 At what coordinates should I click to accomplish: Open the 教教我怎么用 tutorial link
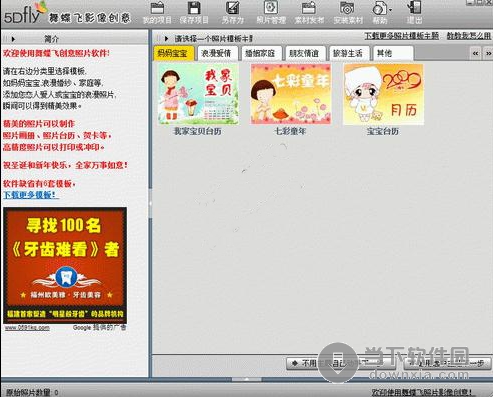tap(469, 36)
